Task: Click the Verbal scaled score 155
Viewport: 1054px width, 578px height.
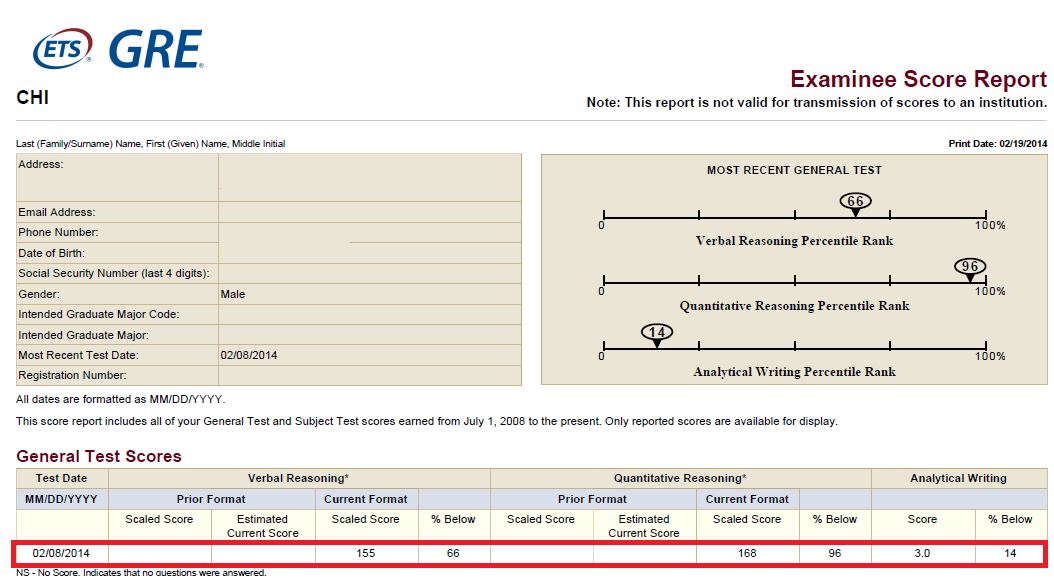Action: [x=366, y=554]
